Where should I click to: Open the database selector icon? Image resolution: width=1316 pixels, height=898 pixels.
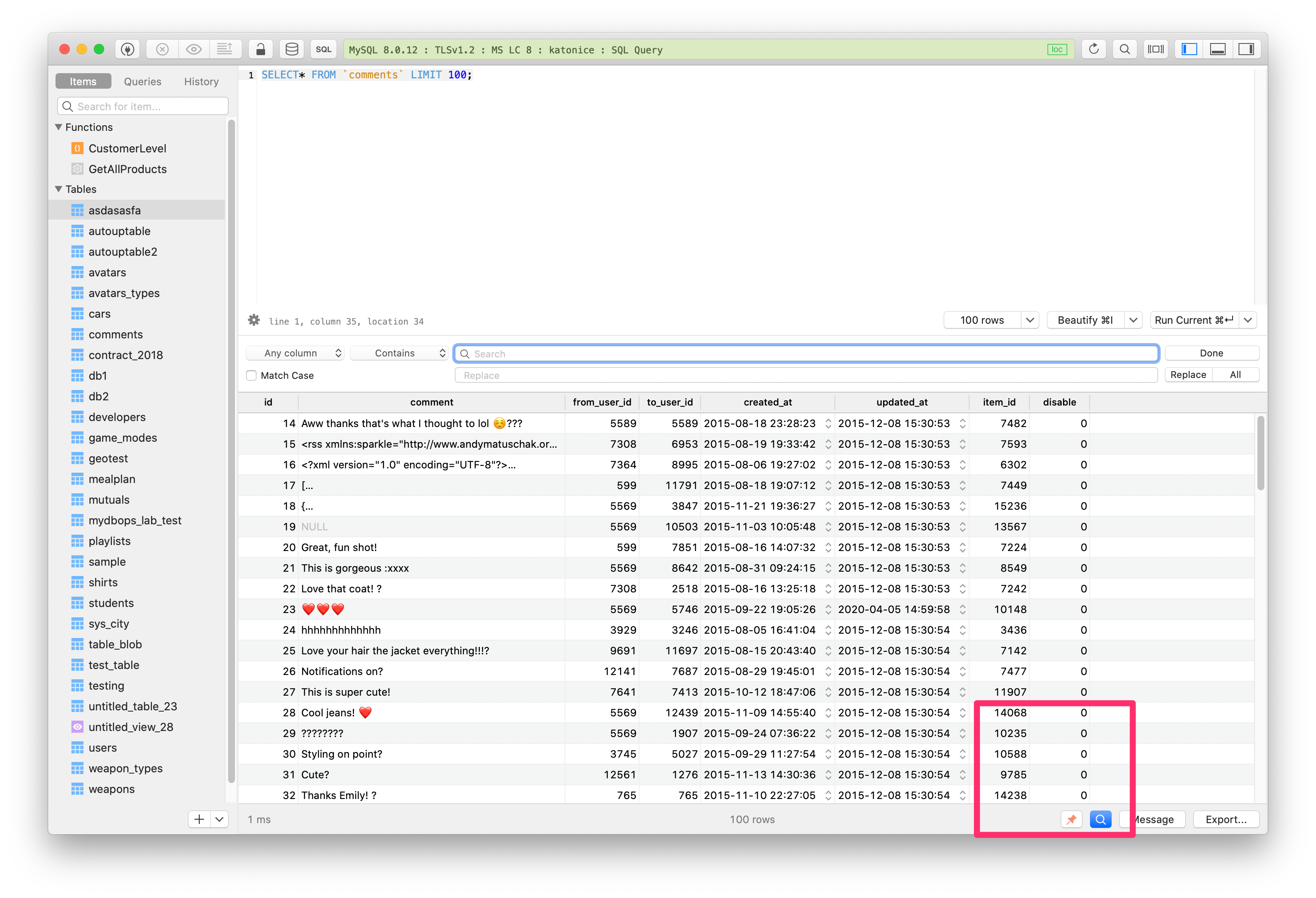[292, 49]
